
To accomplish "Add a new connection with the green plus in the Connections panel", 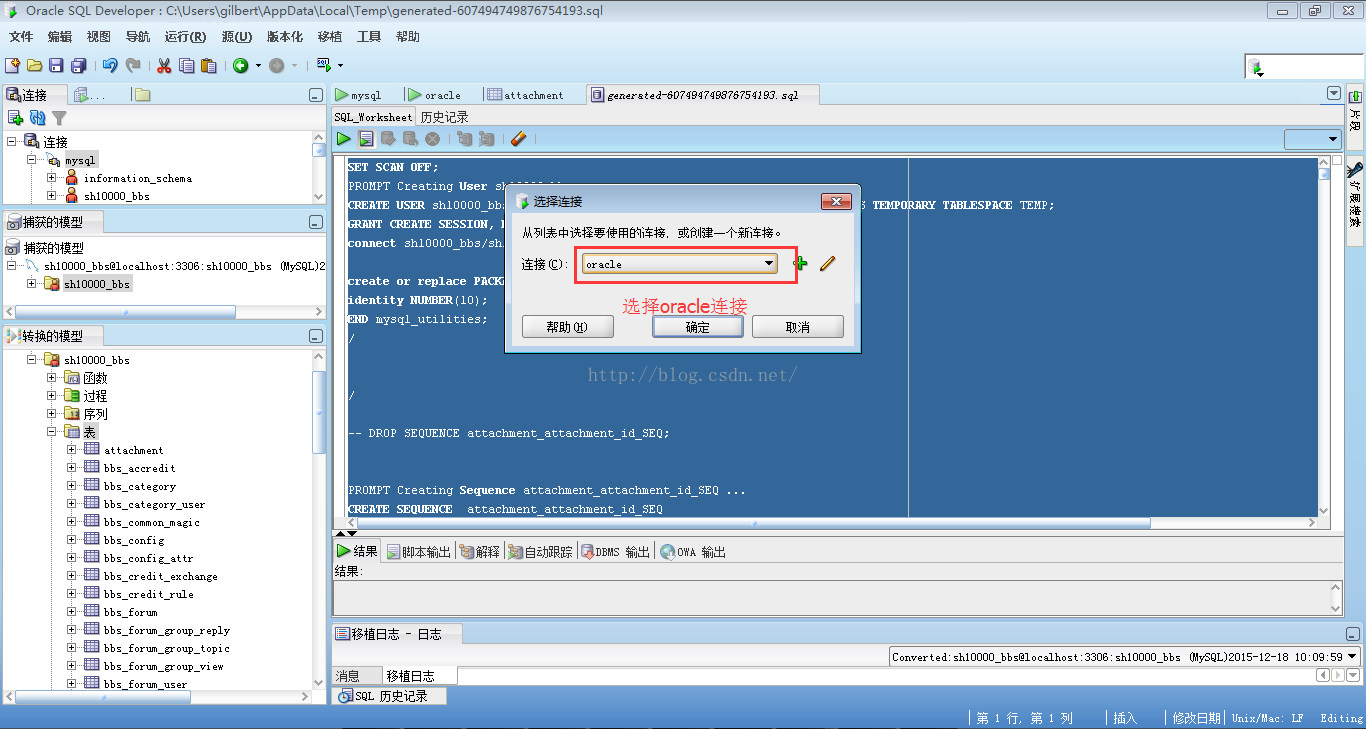I will [x=15, y=118].
